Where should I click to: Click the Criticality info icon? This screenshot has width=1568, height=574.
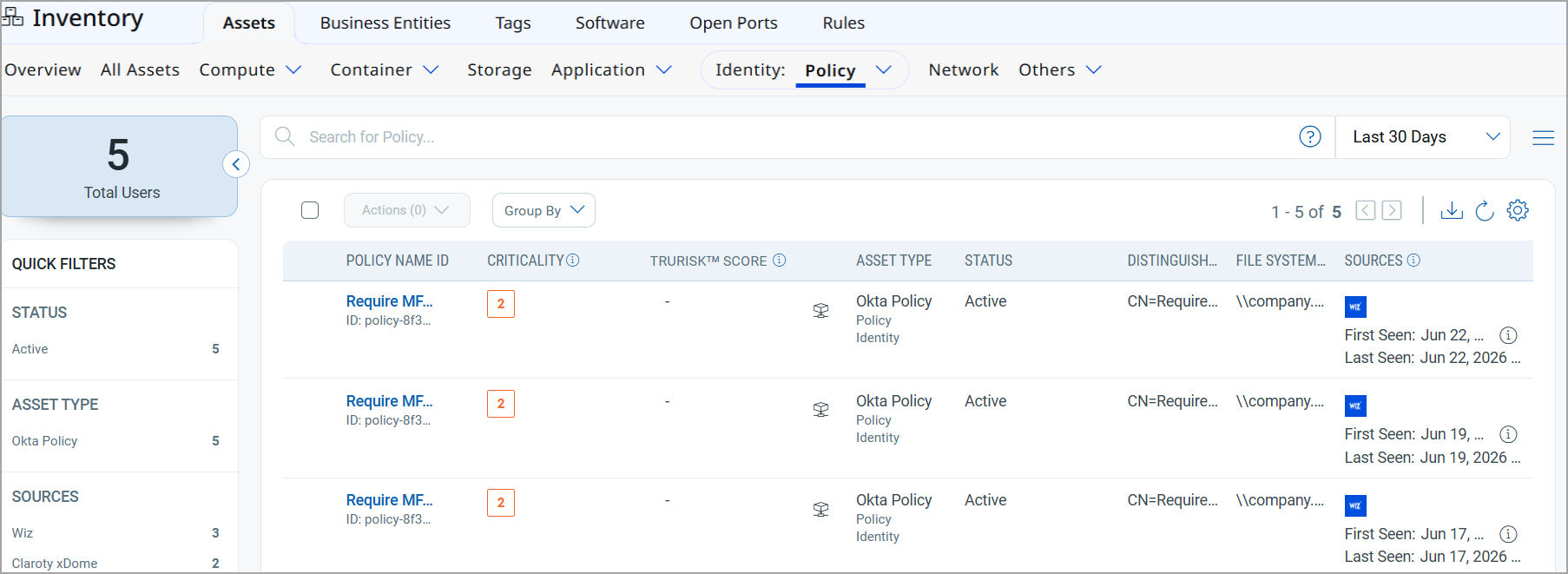[573, 261]
